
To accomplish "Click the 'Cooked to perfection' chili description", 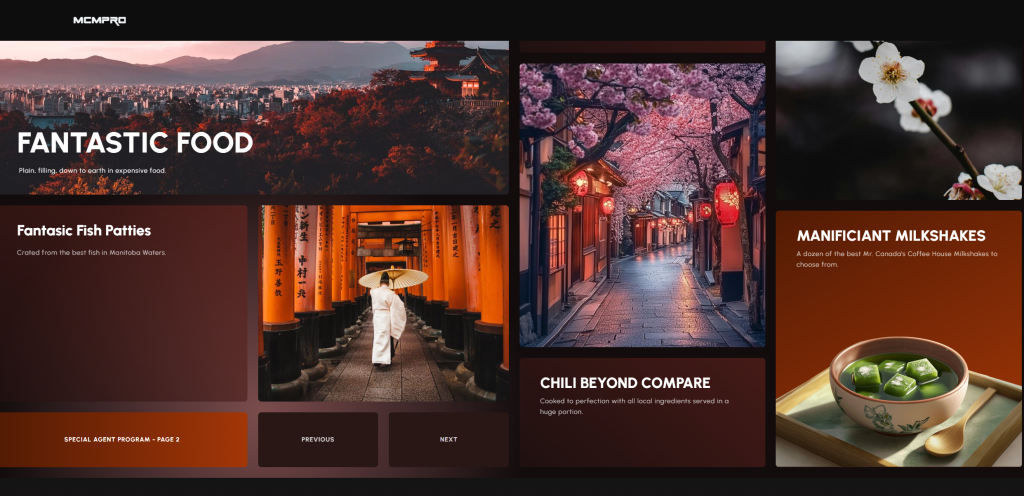I will 635,405.
